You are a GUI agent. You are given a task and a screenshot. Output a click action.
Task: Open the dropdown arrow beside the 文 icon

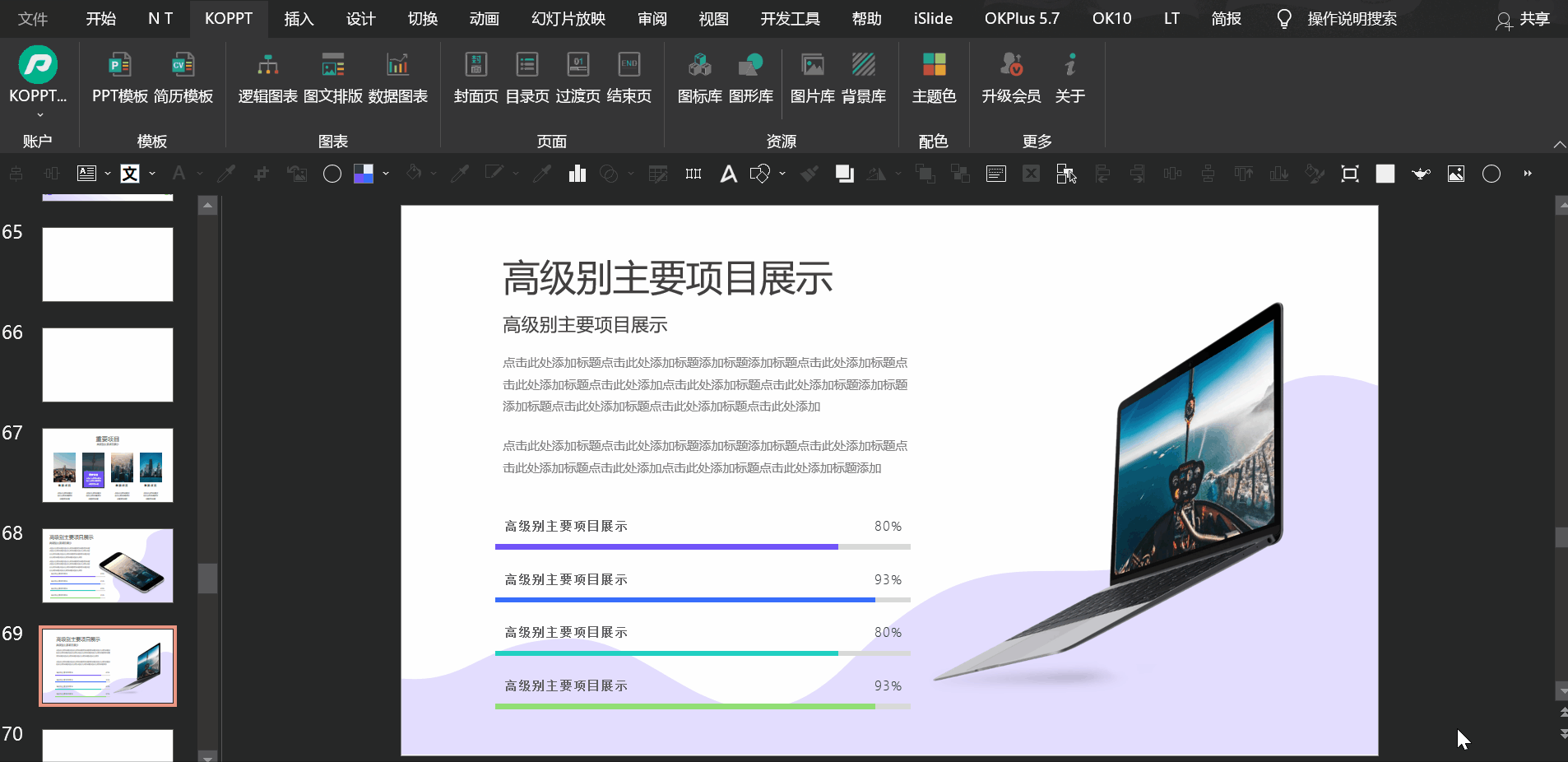pos(152,174)
